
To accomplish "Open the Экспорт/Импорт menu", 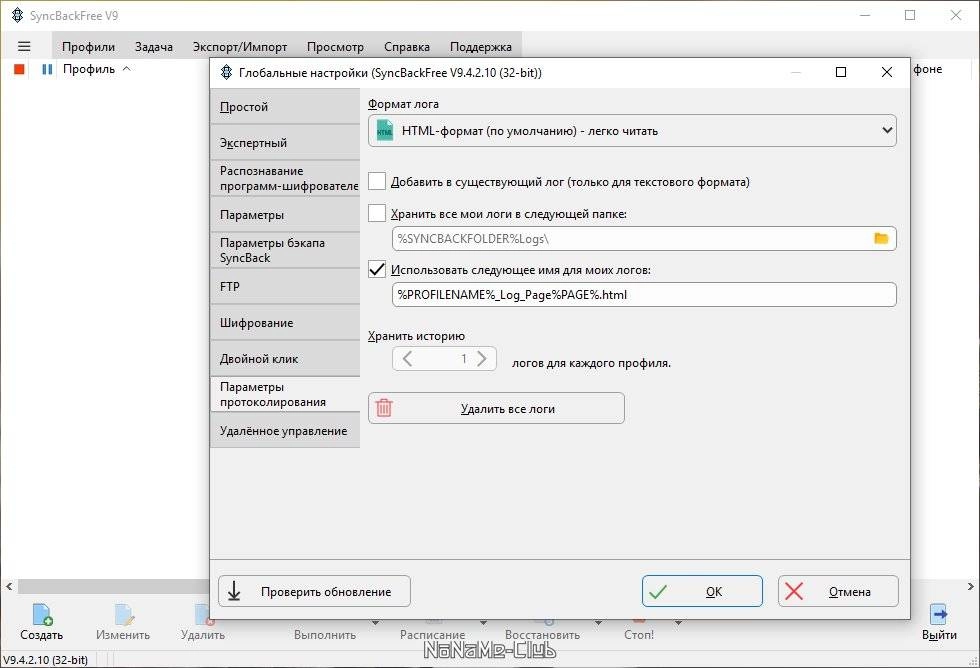I will pos(239,46).
